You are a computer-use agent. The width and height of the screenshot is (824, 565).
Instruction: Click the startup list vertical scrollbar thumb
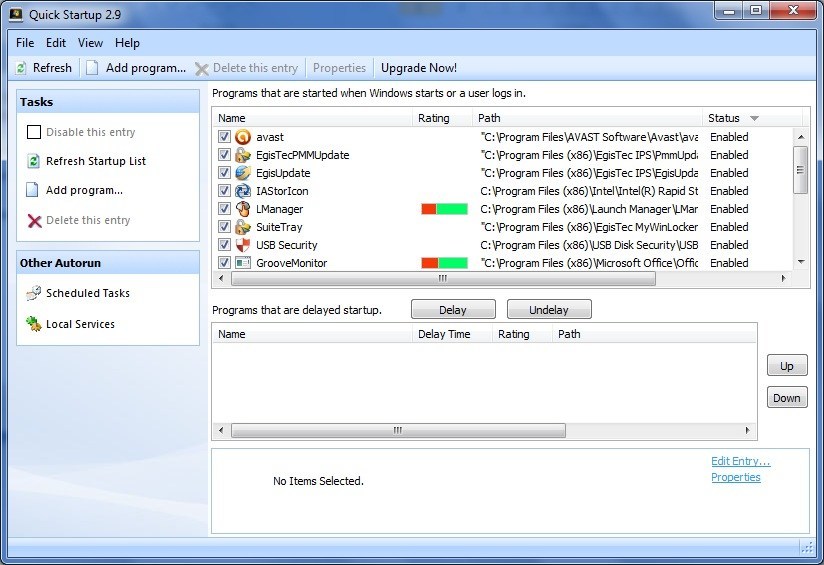click(800, 170)
